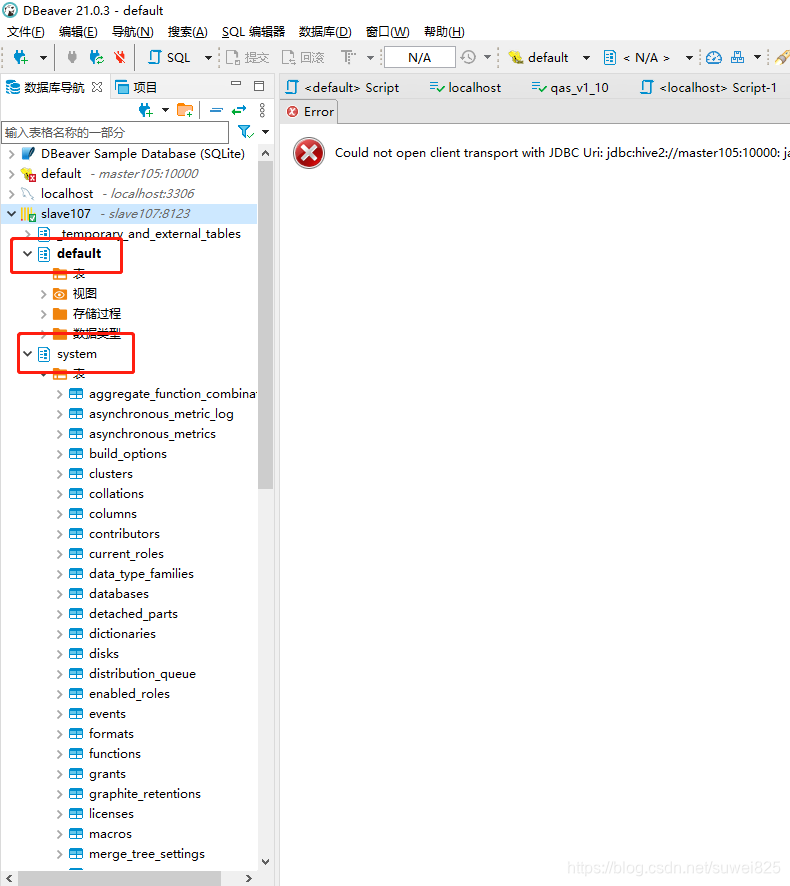Open the 文件(F) menu
Image resolution: width=790 pixels, height=886 pixels.
coord(25,32)
